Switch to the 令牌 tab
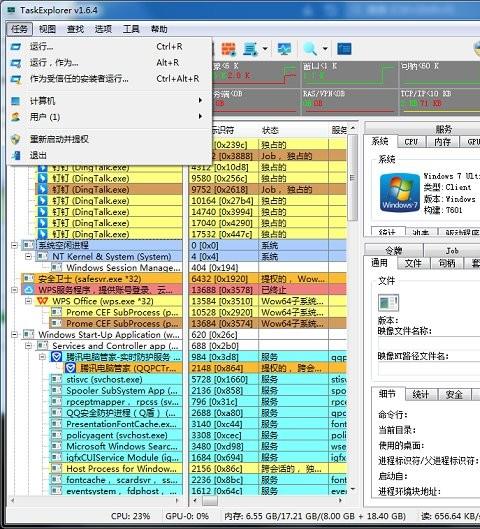The height and width of the screenshot is (529, 480). (x=393, y=251)
